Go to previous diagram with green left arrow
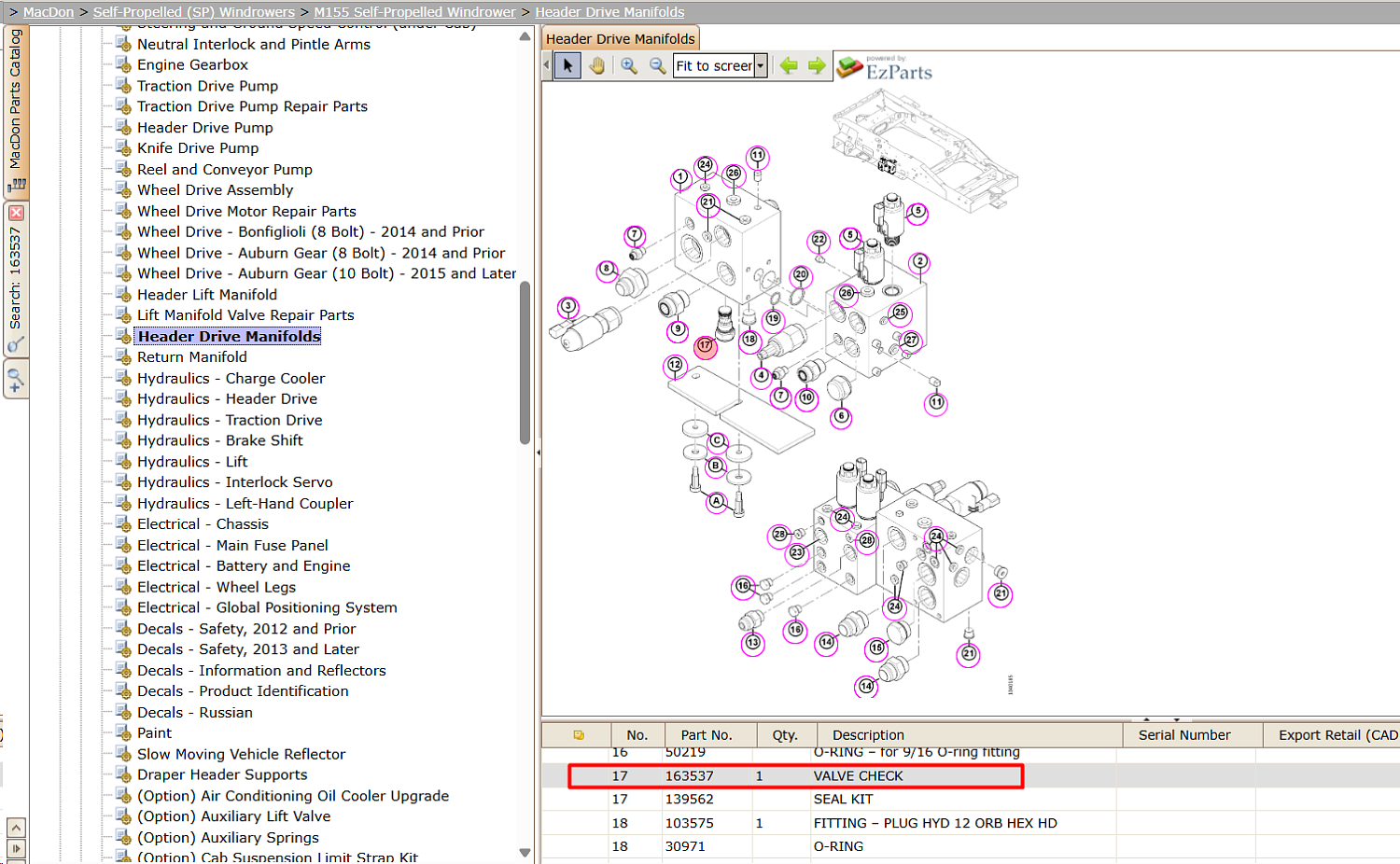The width and height of the screenshot is (1400, 864). 789,65
